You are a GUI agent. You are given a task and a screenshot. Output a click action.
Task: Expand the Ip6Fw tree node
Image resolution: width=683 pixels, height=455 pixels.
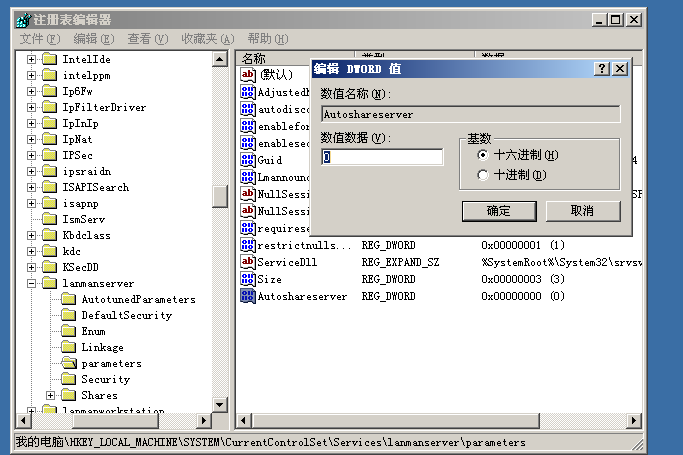[31, 91]
